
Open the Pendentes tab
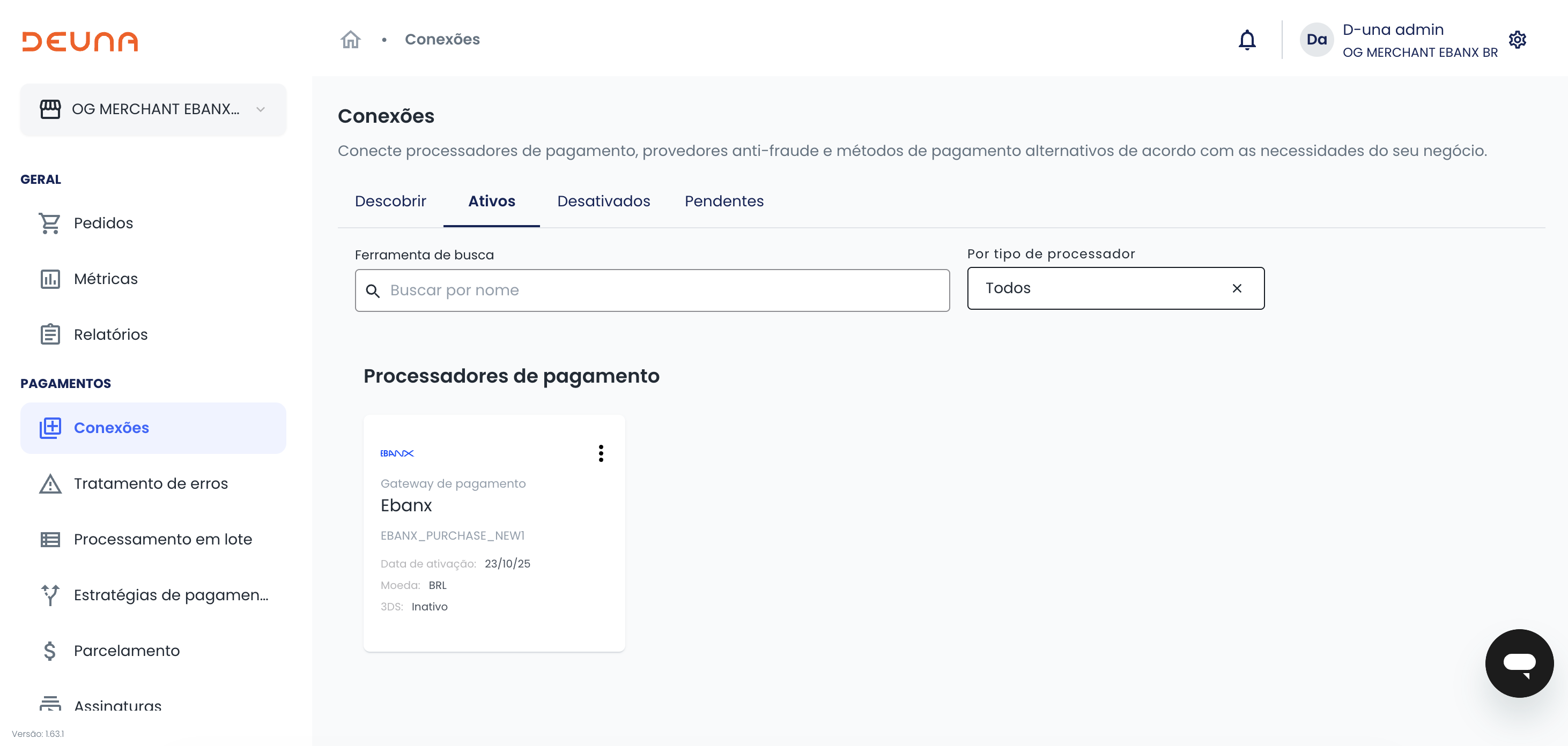click(724, 202)
